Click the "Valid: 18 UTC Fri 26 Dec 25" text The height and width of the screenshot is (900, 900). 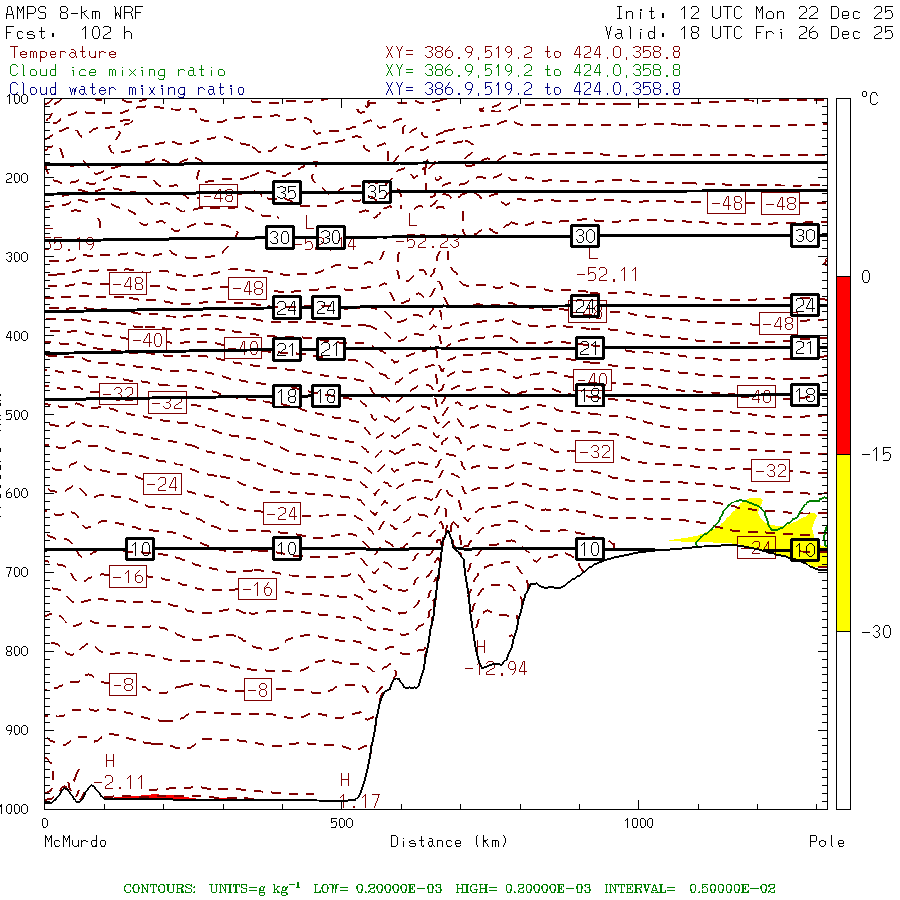748,33
